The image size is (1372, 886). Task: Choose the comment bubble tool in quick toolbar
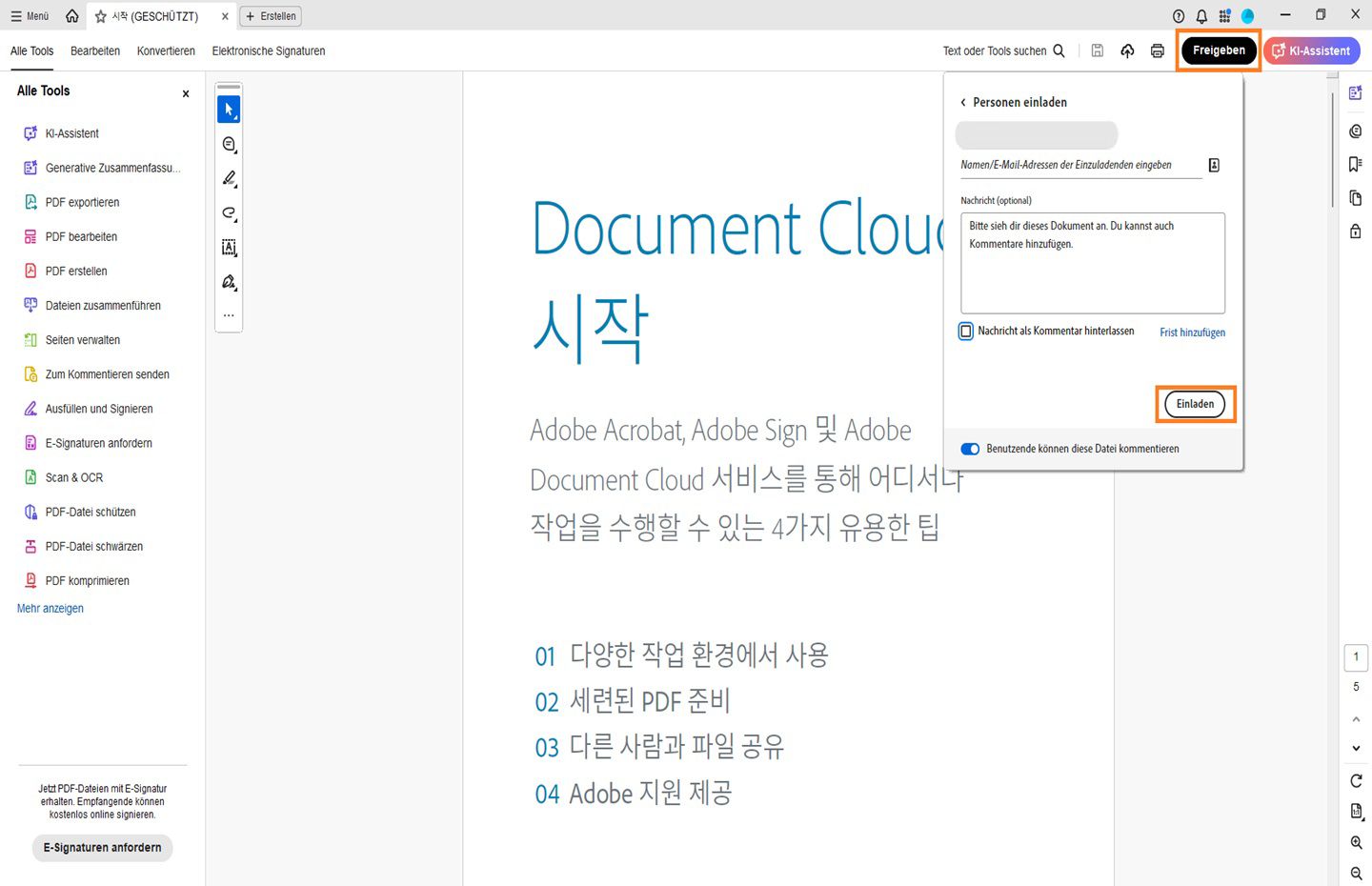click(229, 145)
